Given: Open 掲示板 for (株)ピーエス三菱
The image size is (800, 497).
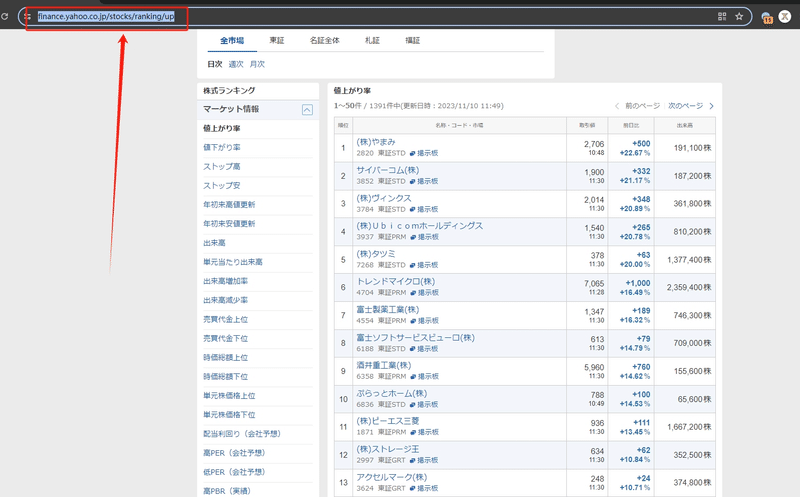Looking at the screenshot, I should (x=424, y=432).
